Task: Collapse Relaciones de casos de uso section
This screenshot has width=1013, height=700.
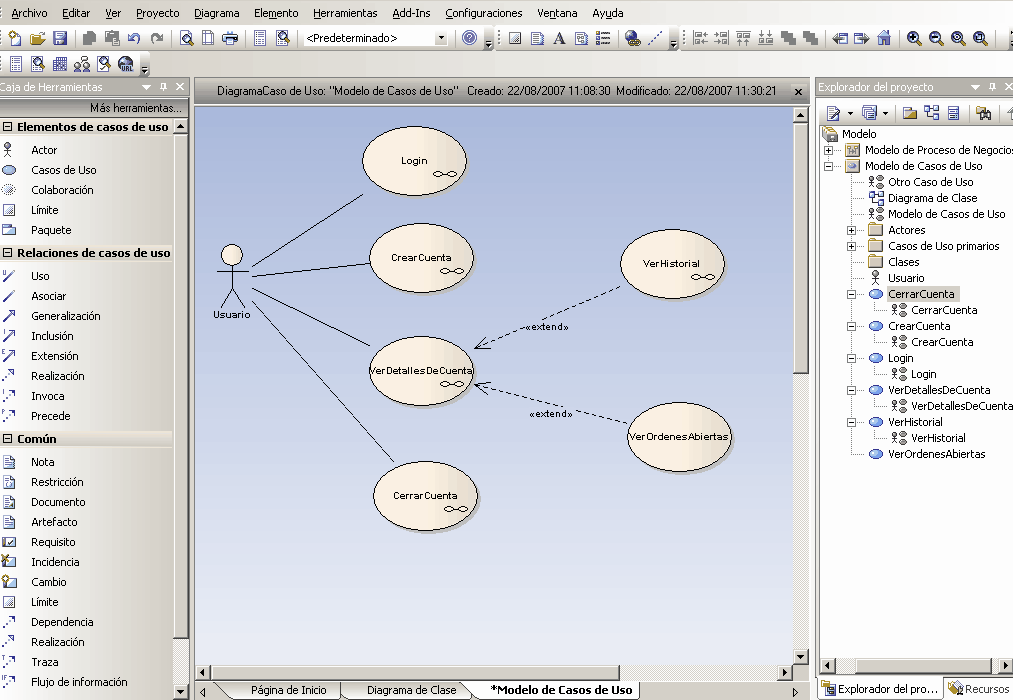Action: (x=7, y=253)
